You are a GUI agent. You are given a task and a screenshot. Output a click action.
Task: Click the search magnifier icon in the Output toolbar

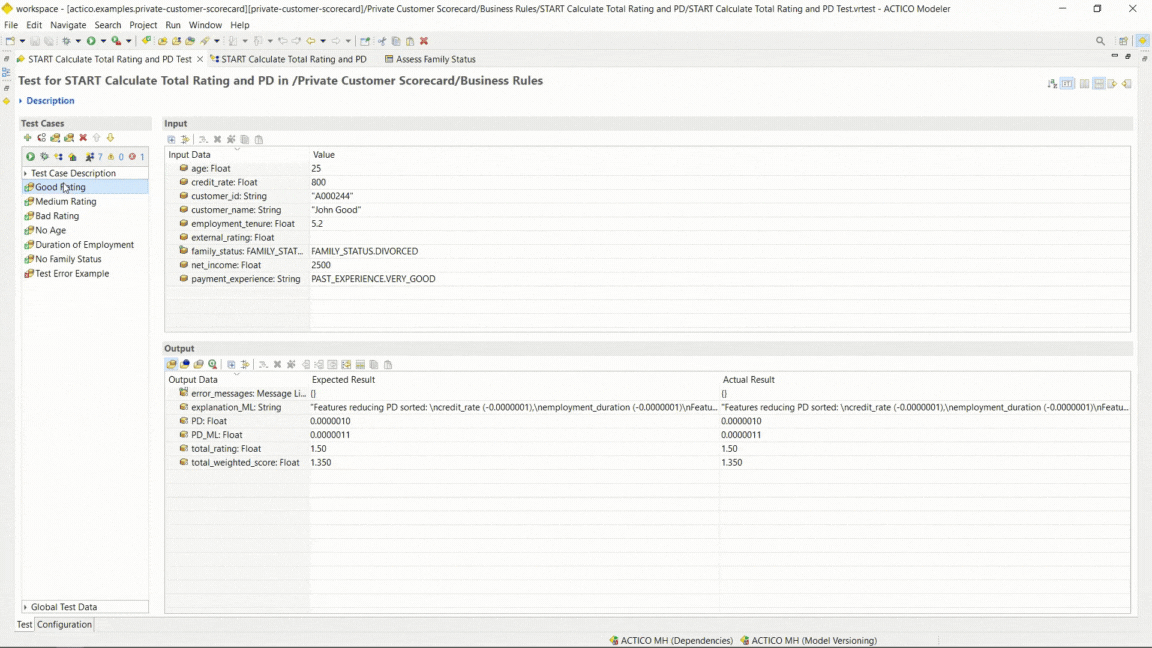coord(212,364)
